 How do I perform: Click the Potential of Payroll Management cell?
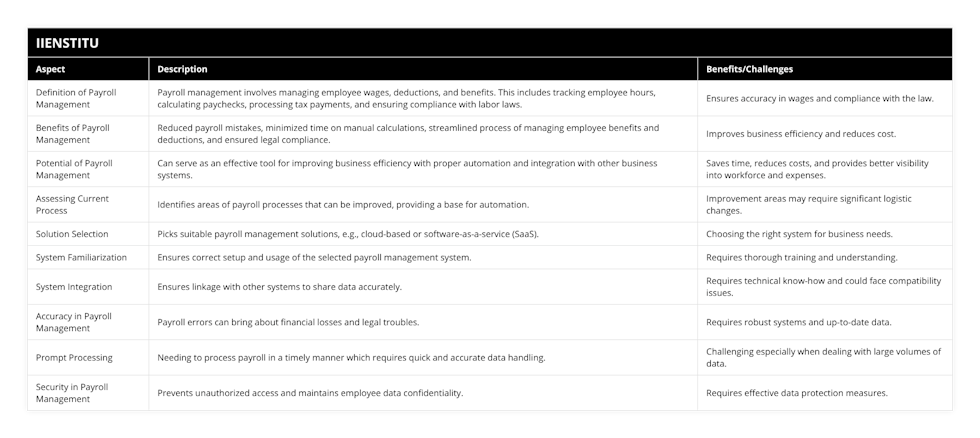88,169
